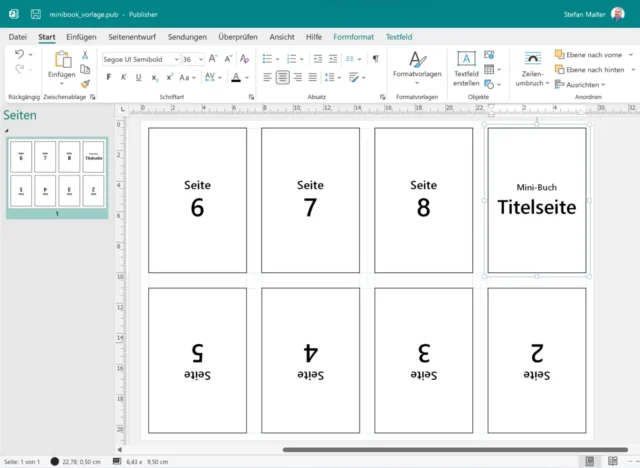Click the Textfeld erstellen icon
640x468 pixels.
pyautogui.click(x=466, y=60)
